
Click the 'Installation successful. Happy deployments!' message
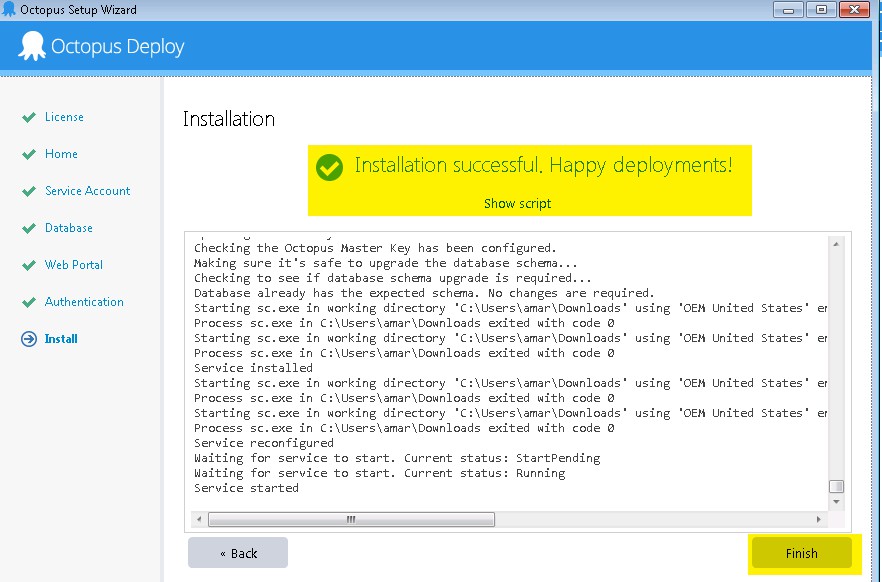point(543,165)
